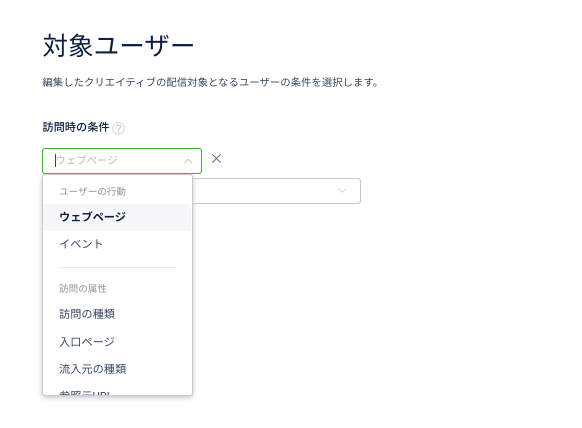
Task: Click the down chevron of second dropdown
Action: click(342, 191)
